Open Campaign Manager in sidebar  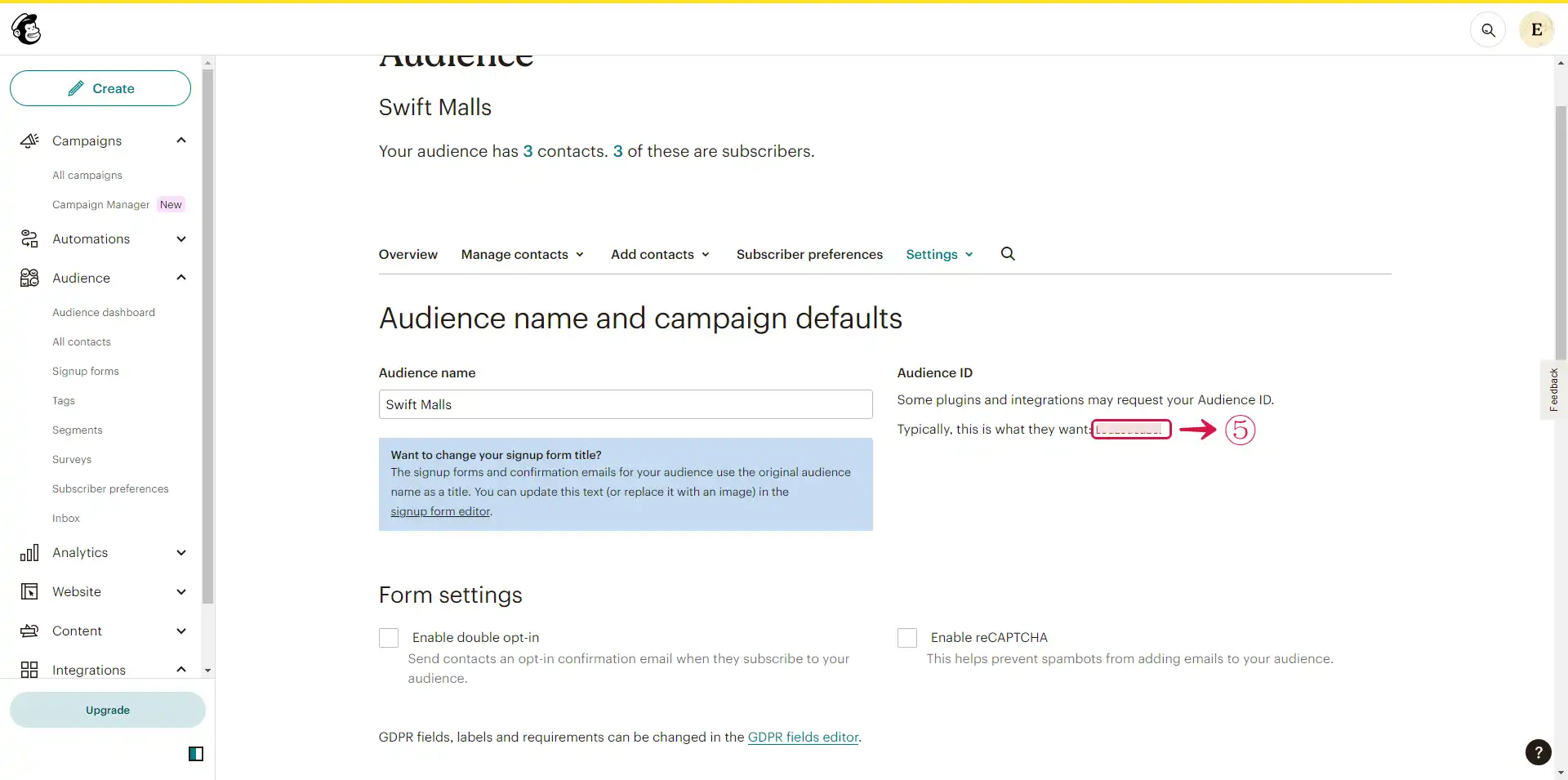pyautogui.click(x=101, y=204)
